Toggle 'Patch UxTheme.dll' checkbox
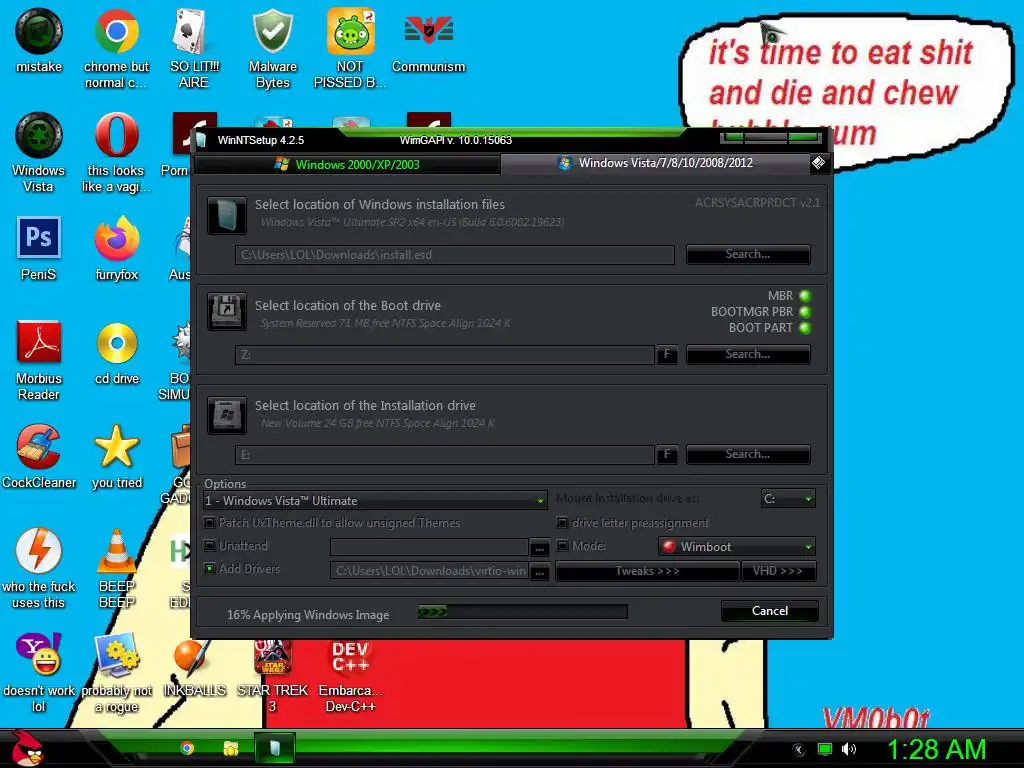 tap(210, 522)
